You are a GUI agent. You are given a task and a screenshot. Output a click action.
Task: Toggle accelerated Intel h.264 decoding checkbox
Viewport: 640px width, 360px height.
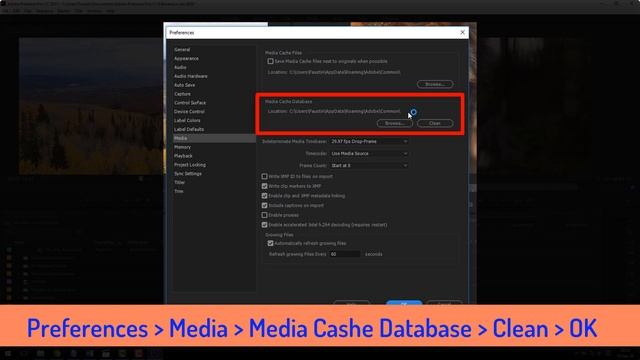[x=264, y=225]
